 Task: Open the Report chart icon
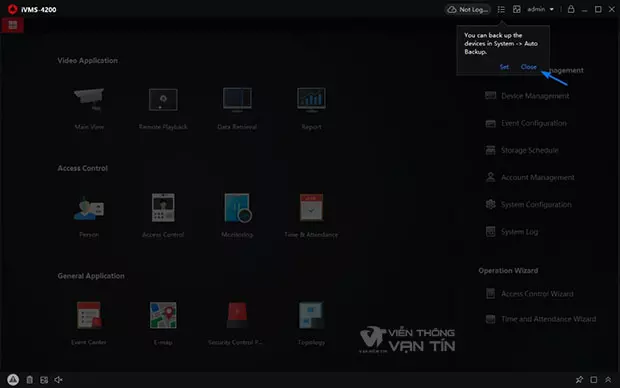point(311,99)
